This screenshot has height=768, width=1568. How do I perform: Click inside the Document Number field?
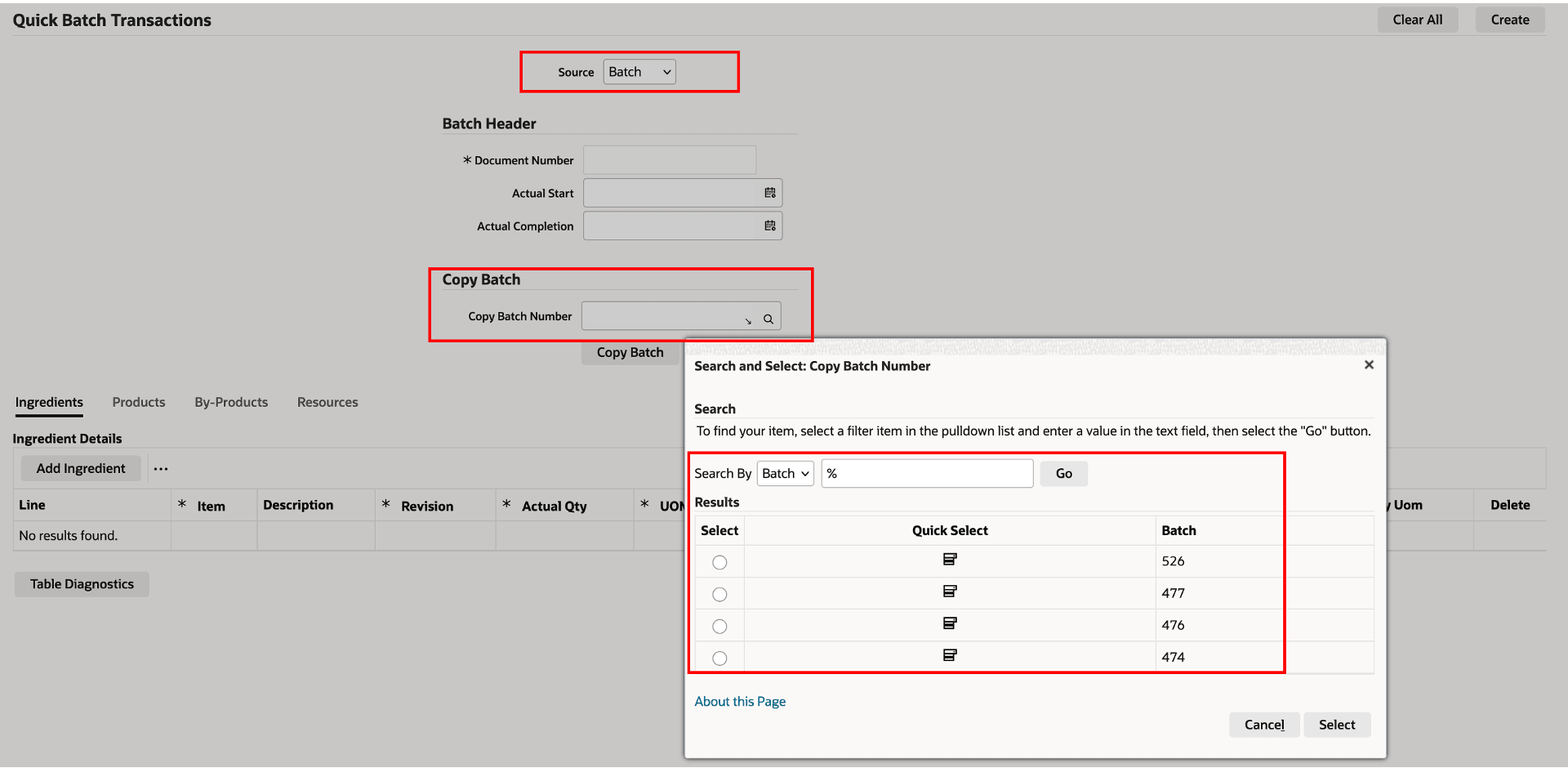(669, 160)
